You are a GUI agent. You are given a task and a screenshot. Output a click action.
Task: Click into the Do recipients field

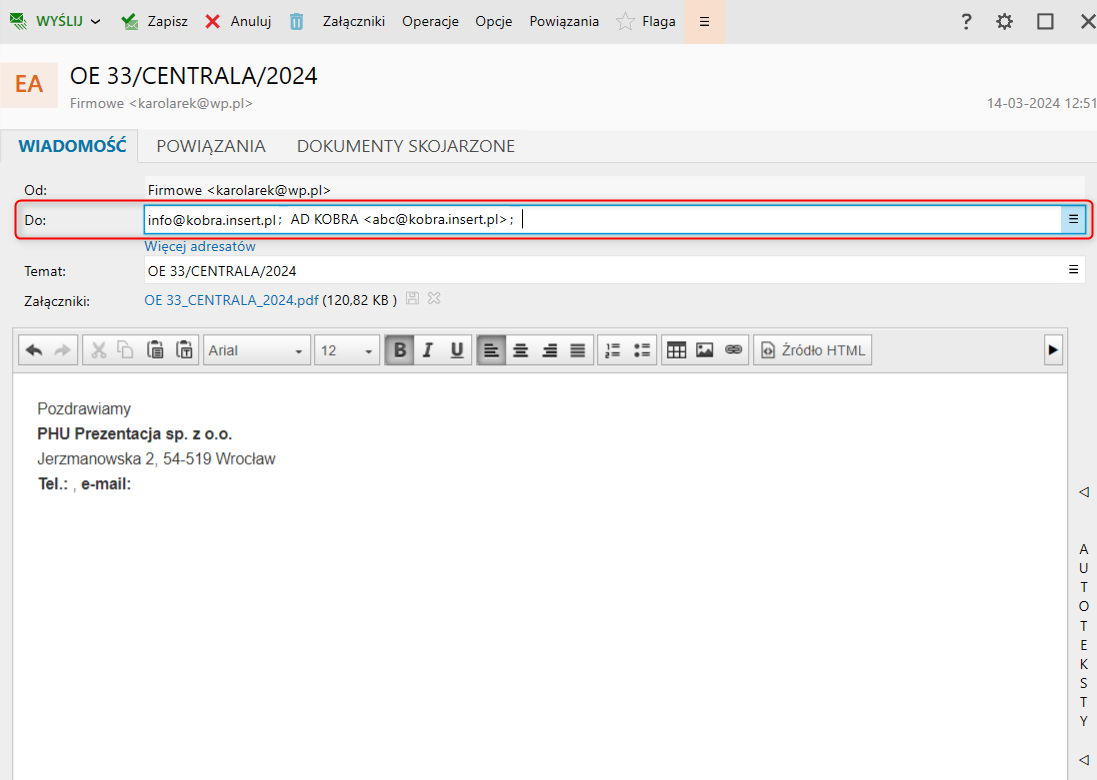603,220
